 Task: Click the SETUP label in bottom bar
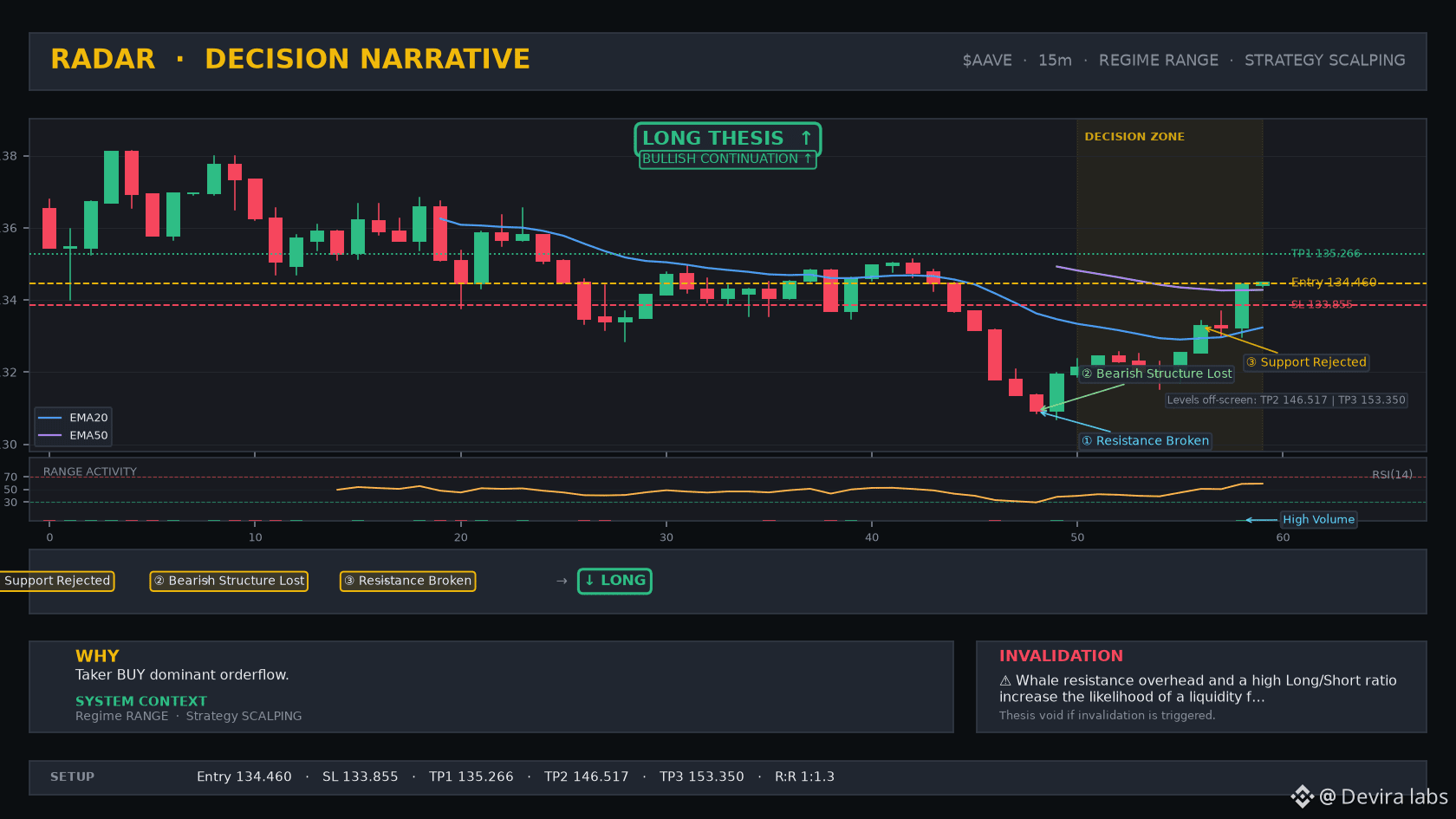coord(72,777)
